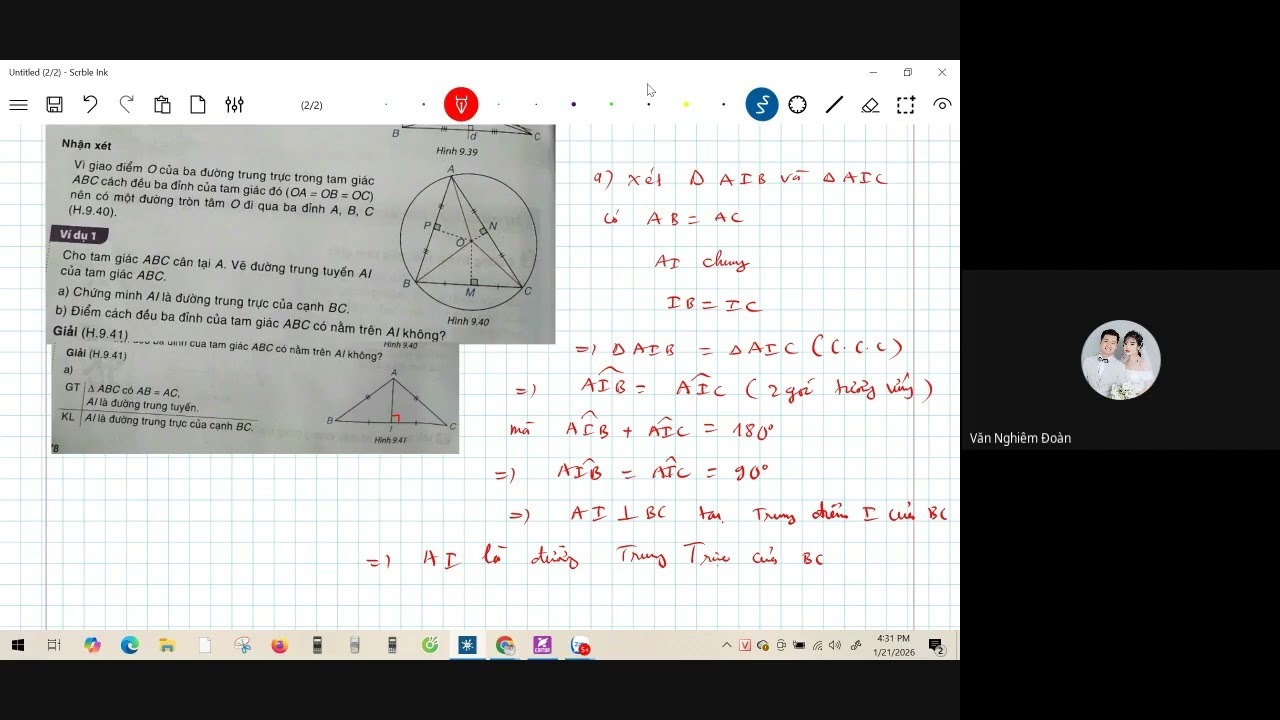Paste from clipboard in Scrble Ink toolbar
This screenshot has width=1280, height=720.
pos(162,105)
